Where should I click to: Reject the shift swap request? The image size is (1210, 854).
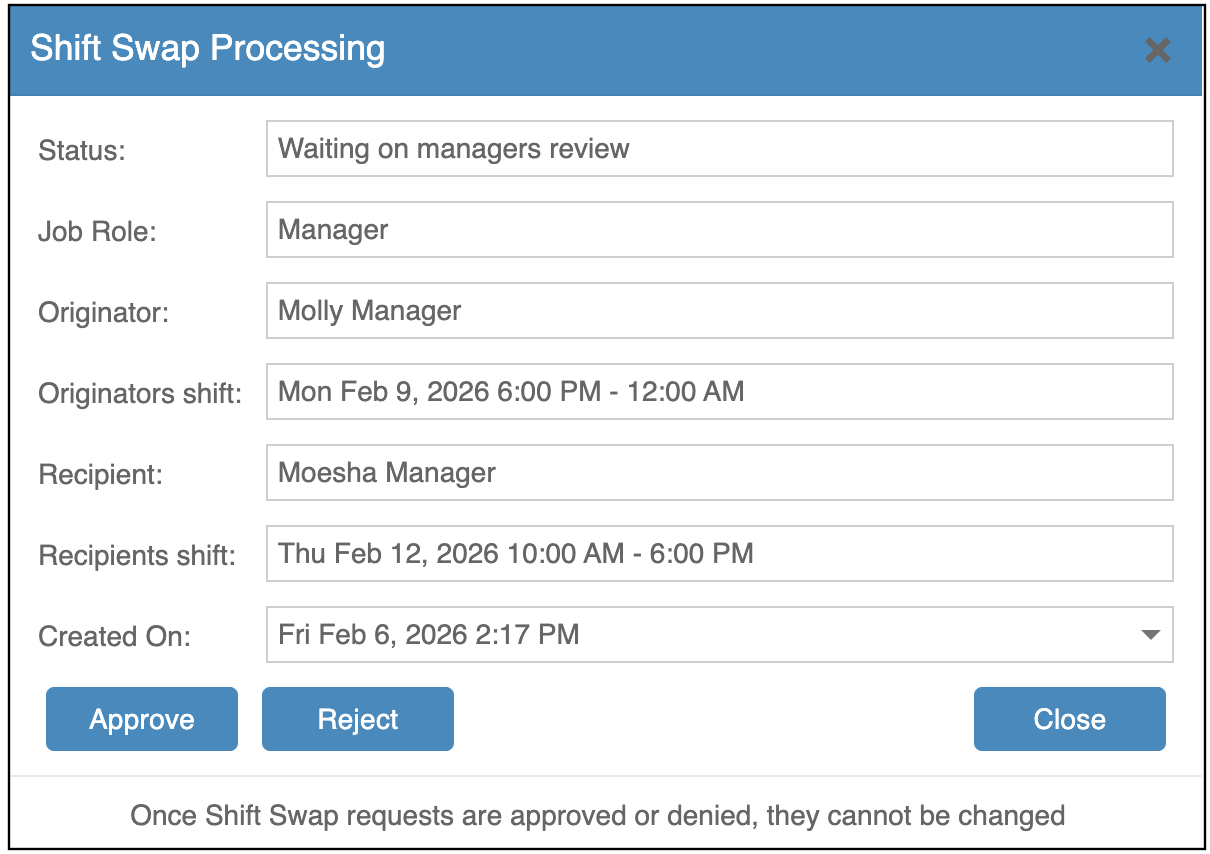(x=358, y=719)
